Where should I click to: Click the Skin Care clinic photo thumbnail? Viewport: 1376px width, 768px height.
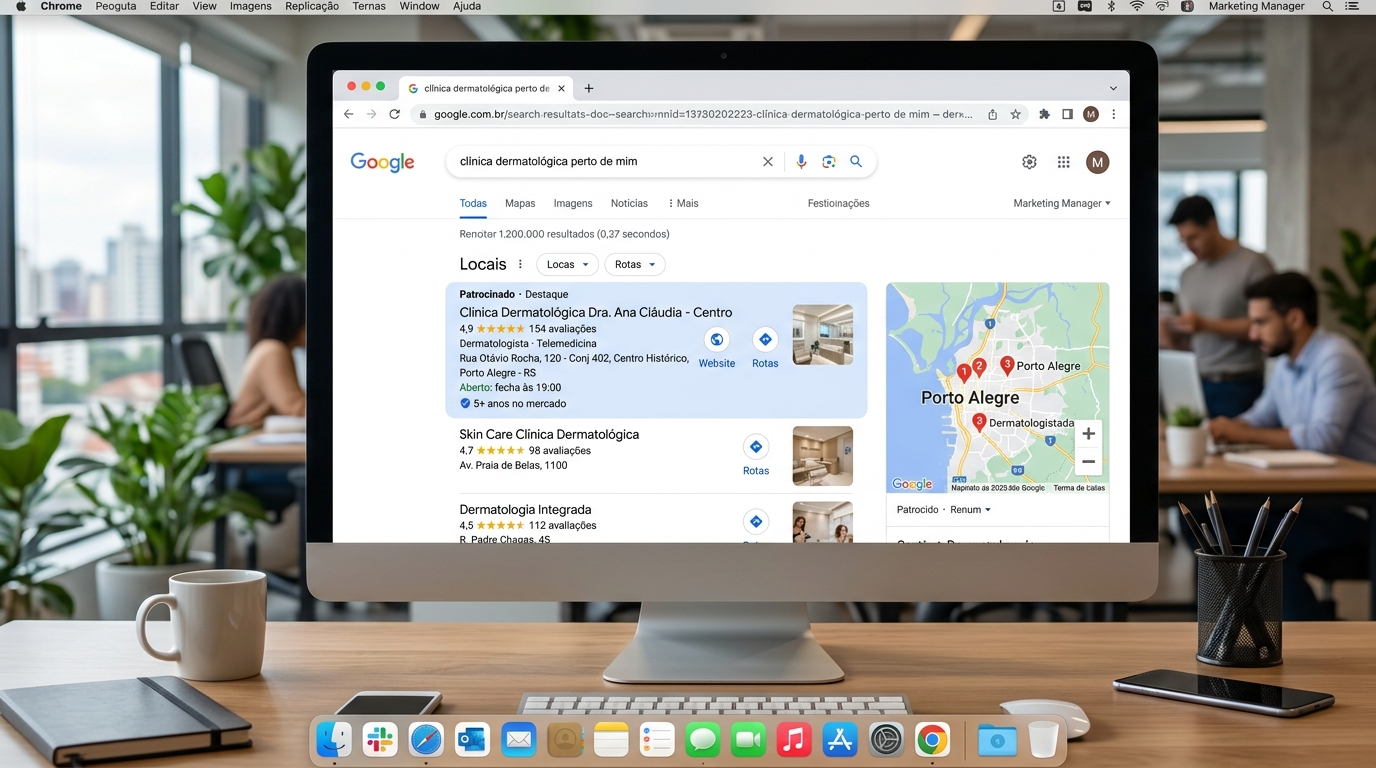tap(822, 456)
